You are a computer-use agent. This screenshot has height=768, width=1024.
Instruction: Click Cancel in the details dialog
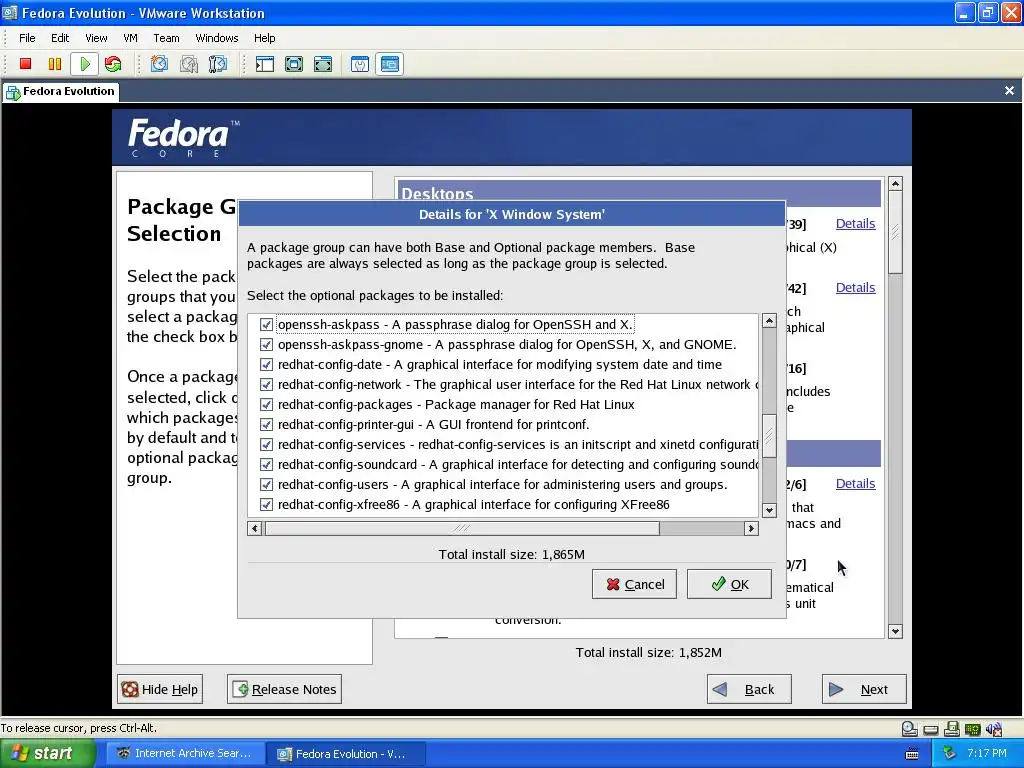click(x=634, y=584)
